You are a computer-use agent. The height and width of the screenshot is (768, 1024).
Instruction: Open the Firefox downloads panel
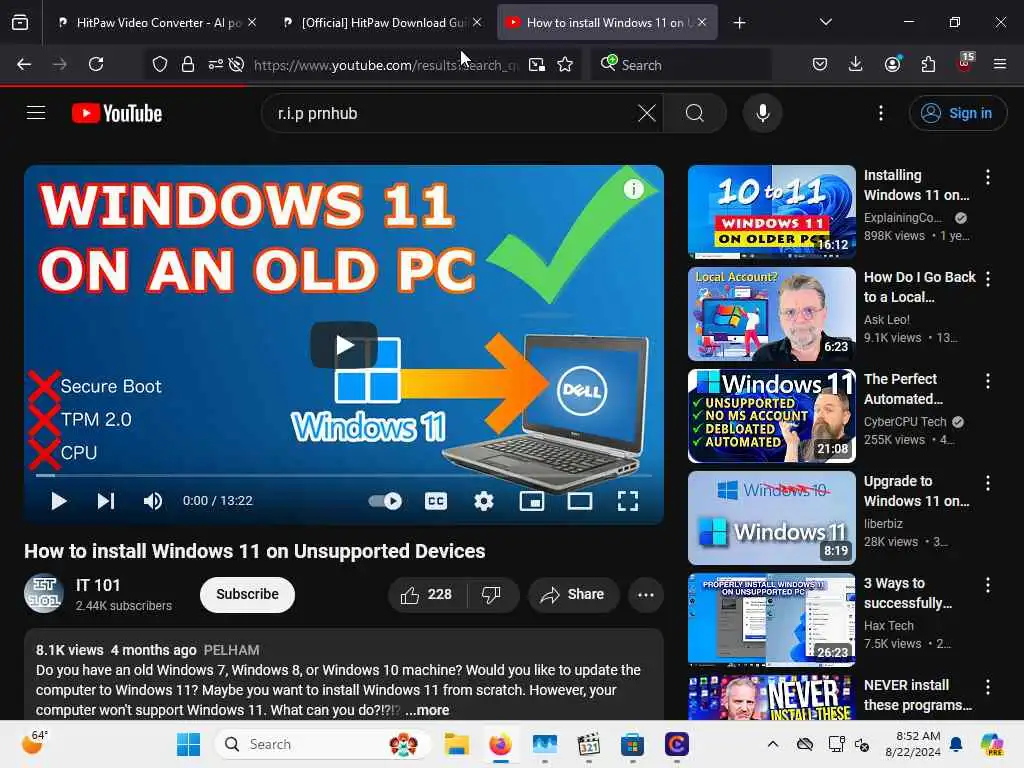856,64
